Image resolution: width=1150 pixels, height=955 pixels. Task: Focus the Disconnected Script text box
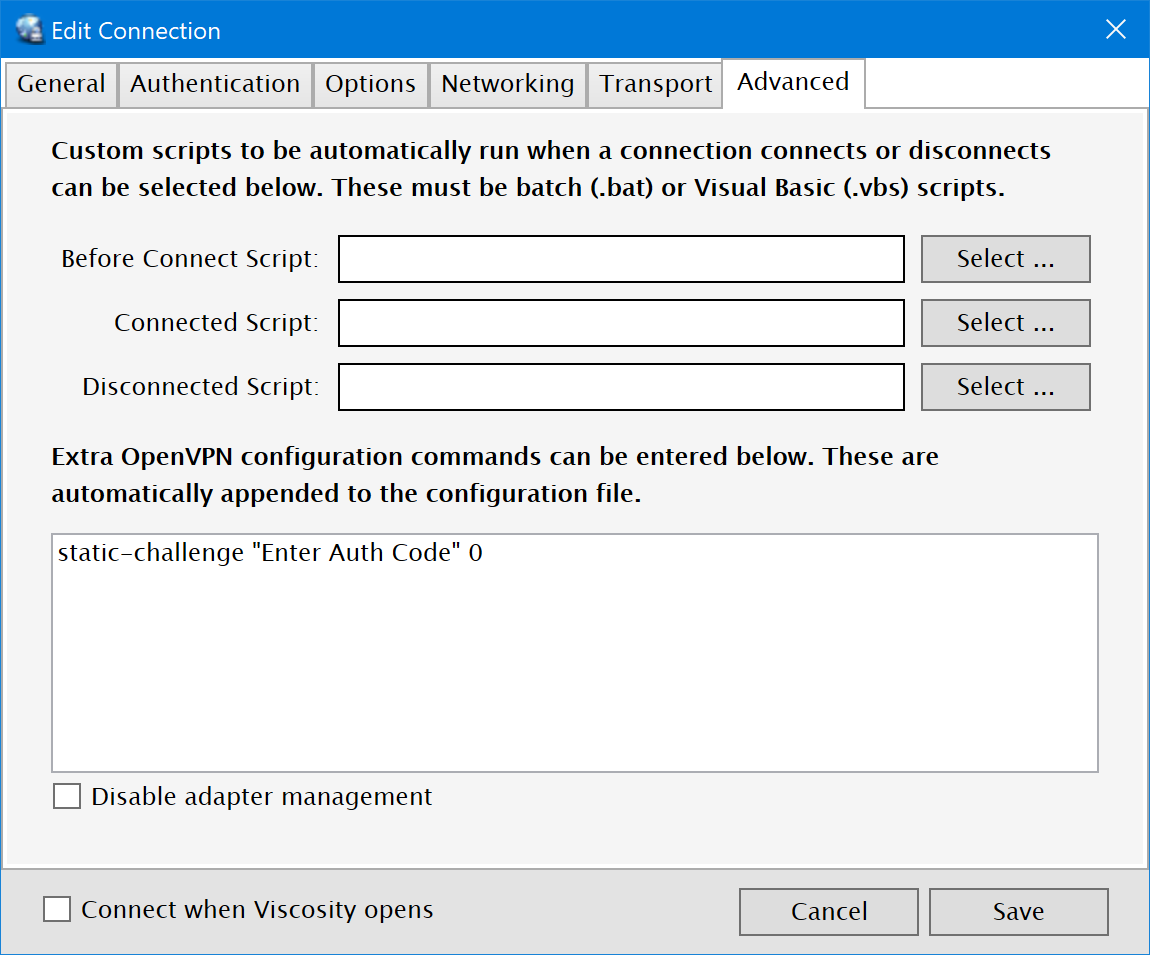click(621, 387)
